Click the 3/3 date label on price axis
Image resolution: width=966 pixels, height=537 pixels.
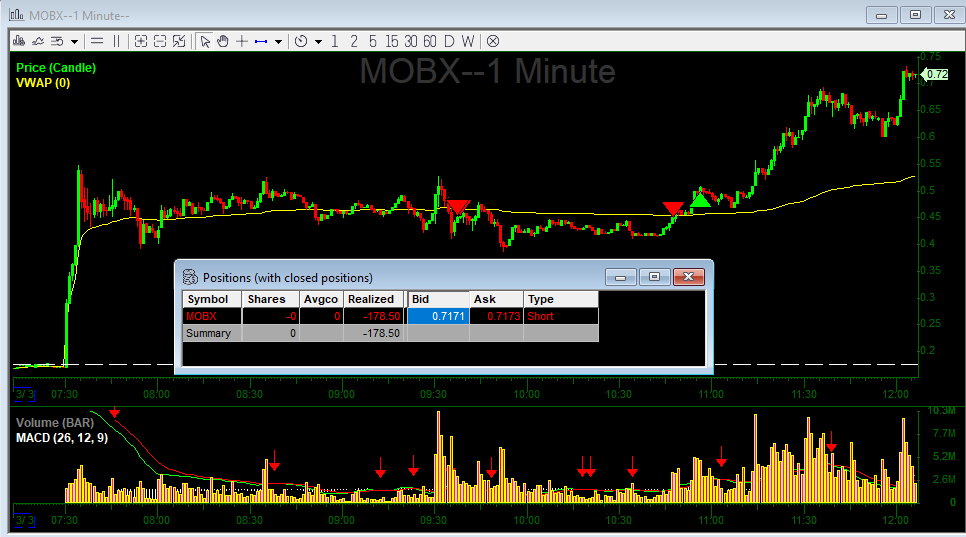coord(25,394)
